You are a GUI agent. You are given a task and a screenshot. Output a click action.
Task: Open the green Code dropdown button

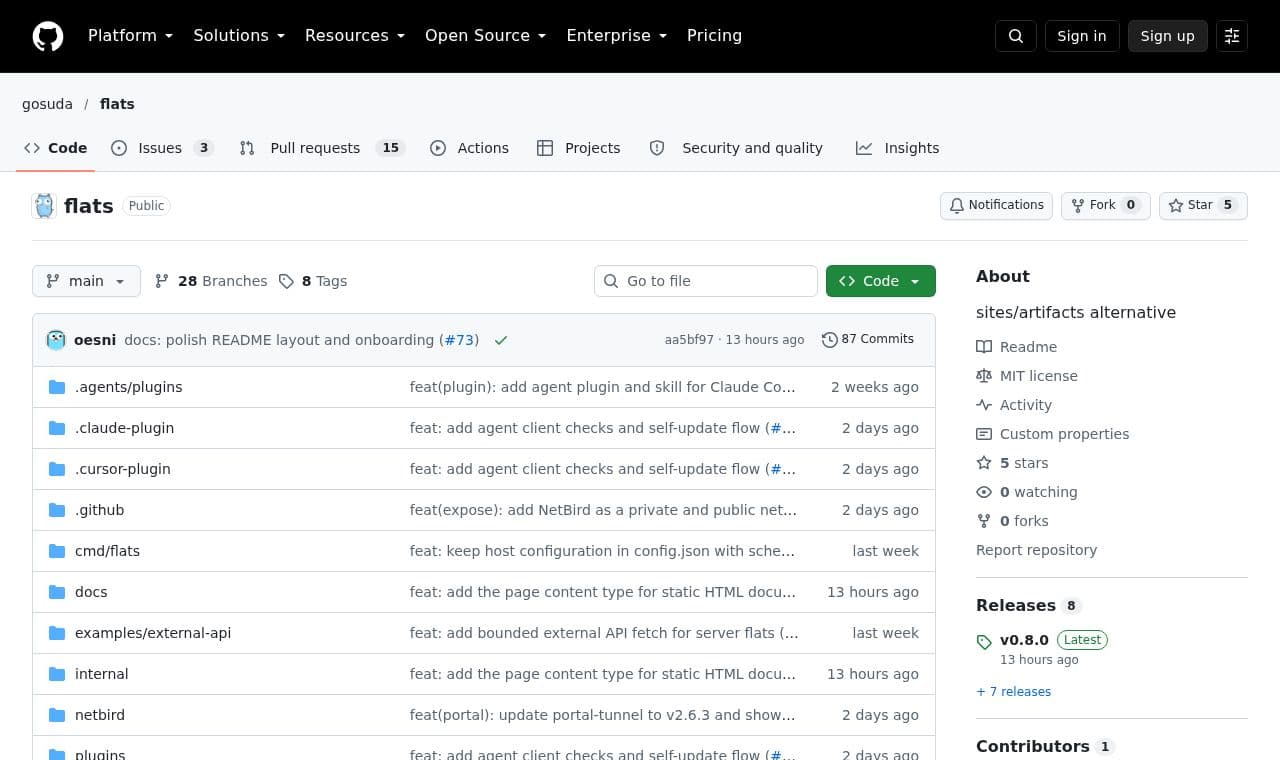pos(881,281)
